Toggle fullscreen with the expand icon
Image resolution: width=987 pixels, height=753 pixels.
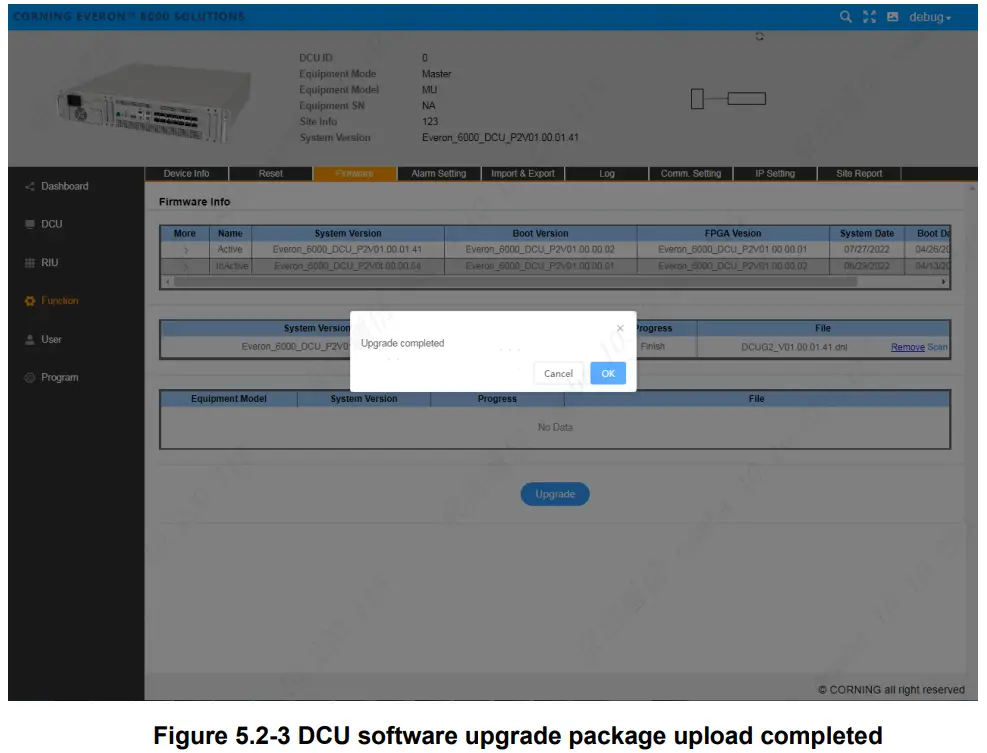(x=869, y=17)
